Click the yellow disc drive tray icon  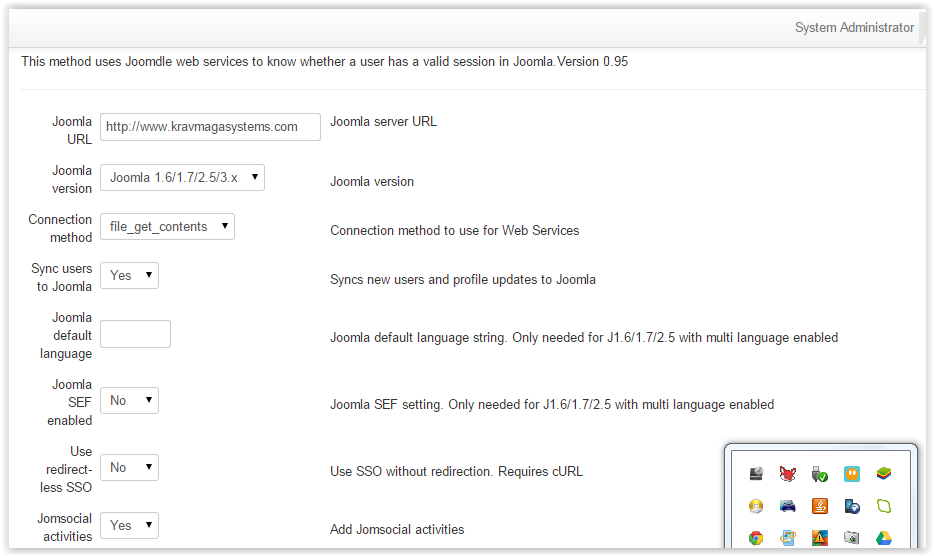[756, 506]
